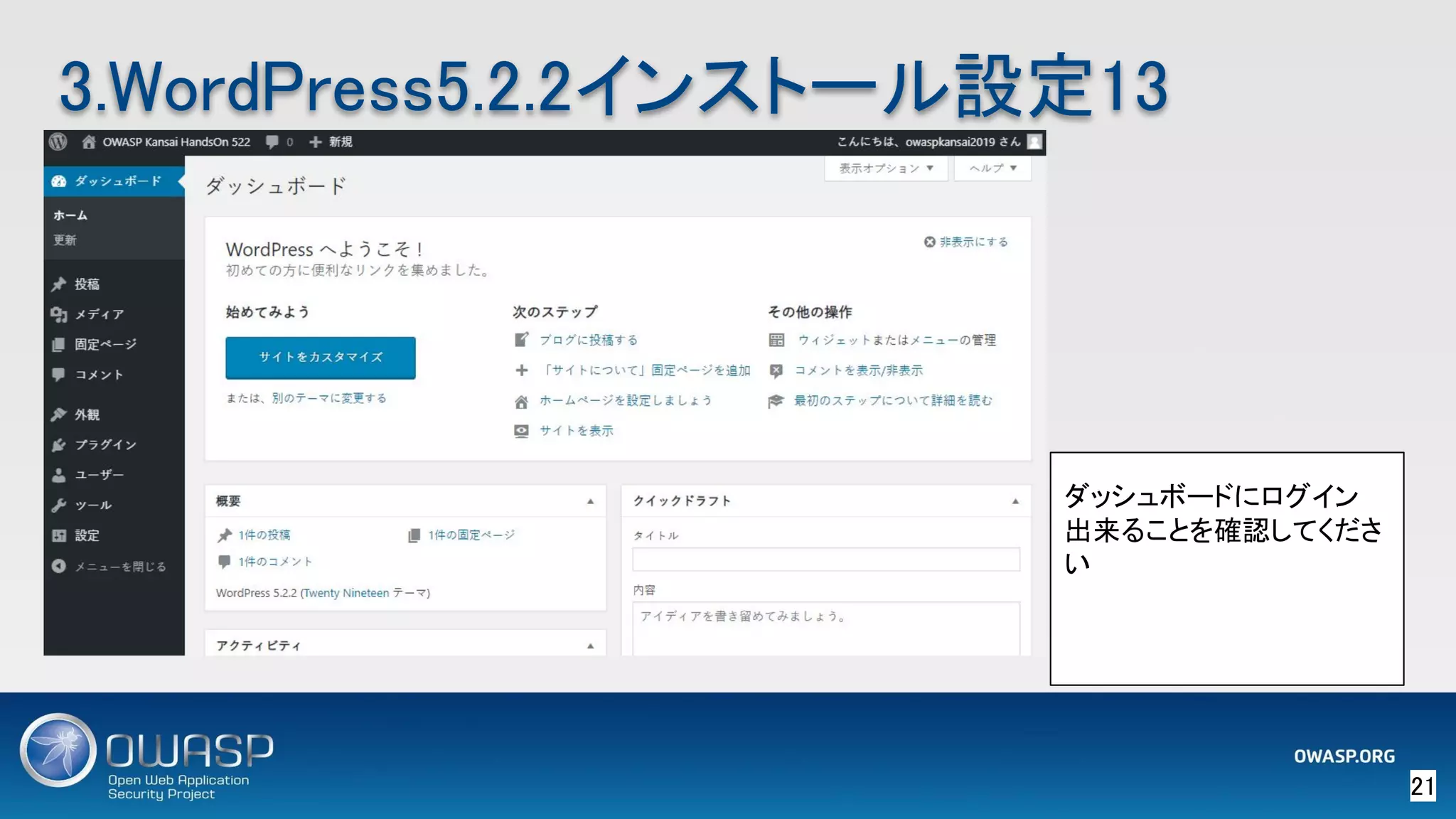Click the クイックドラフト タイトル input field

click(x=826, y=560)
